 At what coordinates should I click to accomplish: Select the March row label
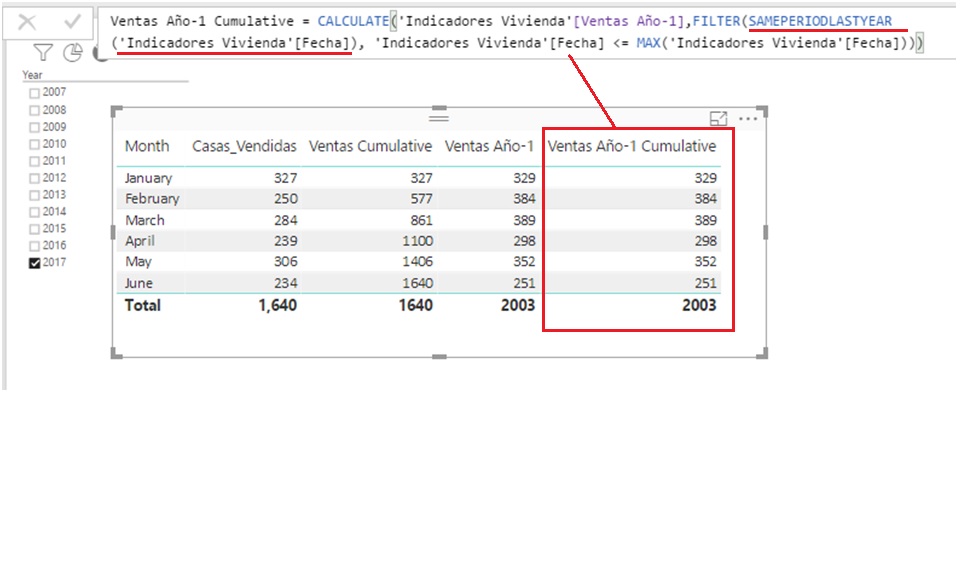(145, 220)
